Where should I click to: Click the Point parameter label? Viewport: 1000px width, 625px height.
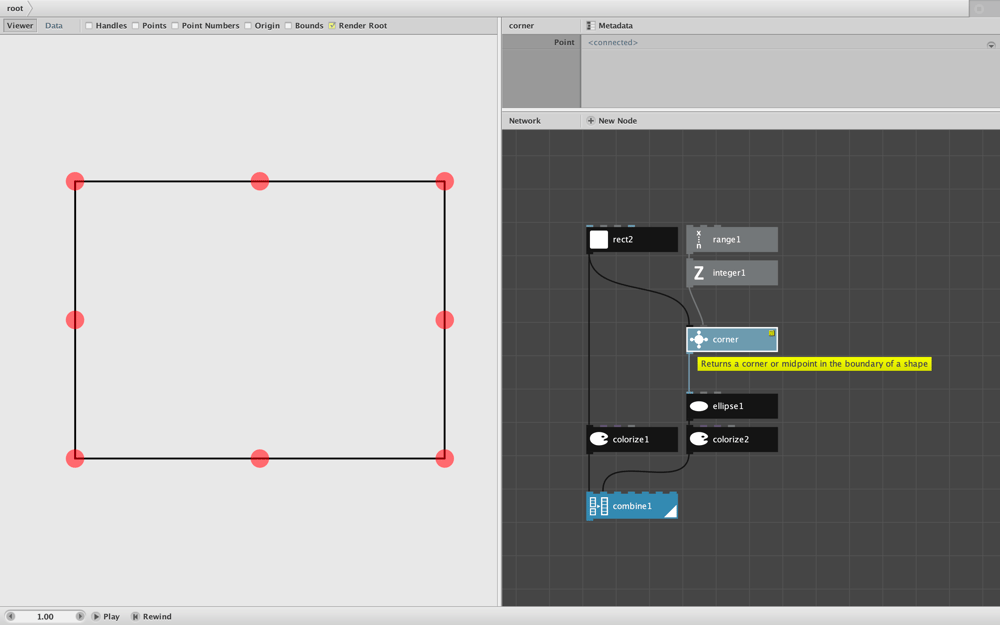point(564,42)
